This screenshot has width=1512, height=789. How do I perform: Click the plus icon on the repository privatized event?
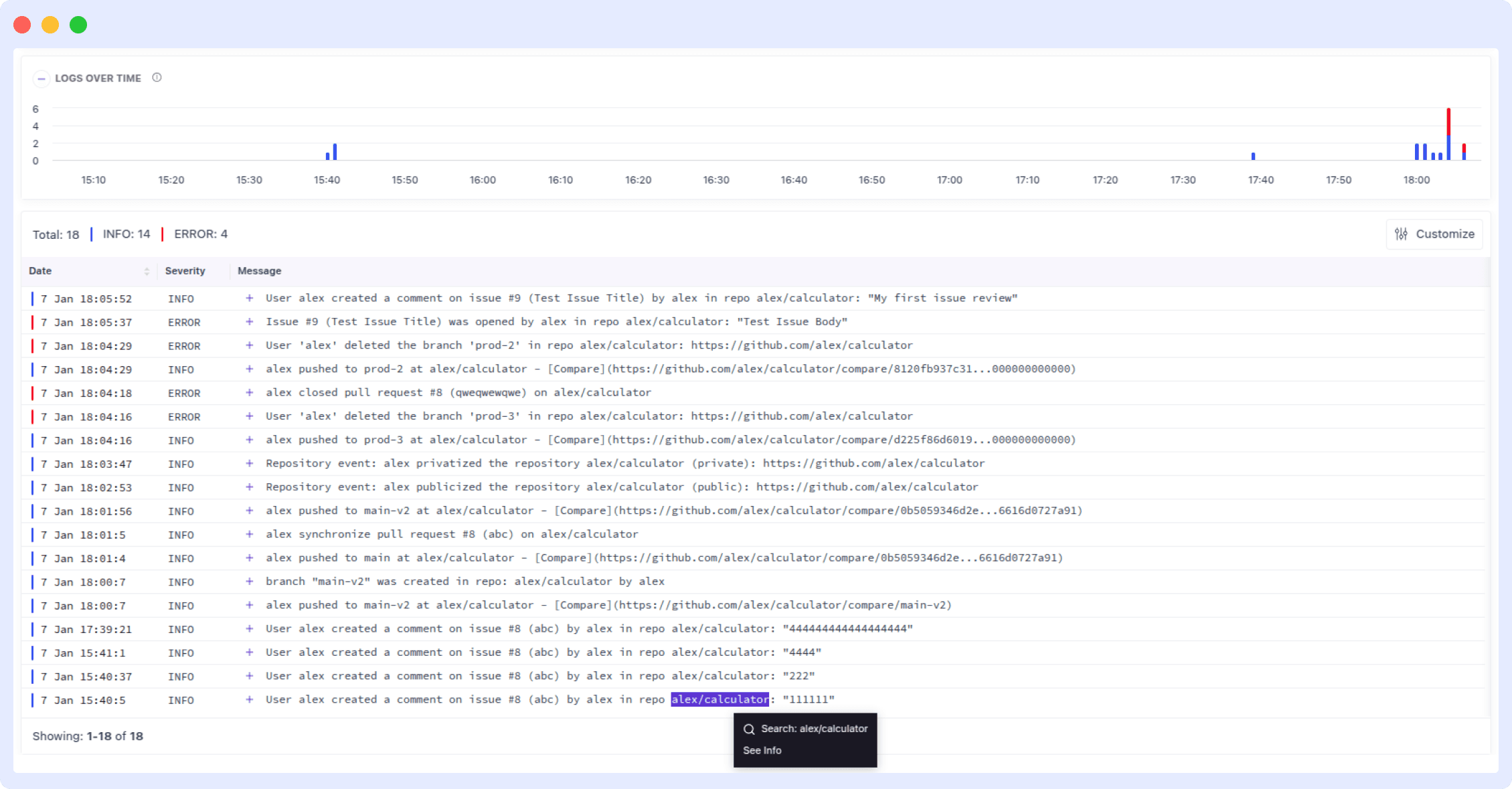tap(249, 463)
